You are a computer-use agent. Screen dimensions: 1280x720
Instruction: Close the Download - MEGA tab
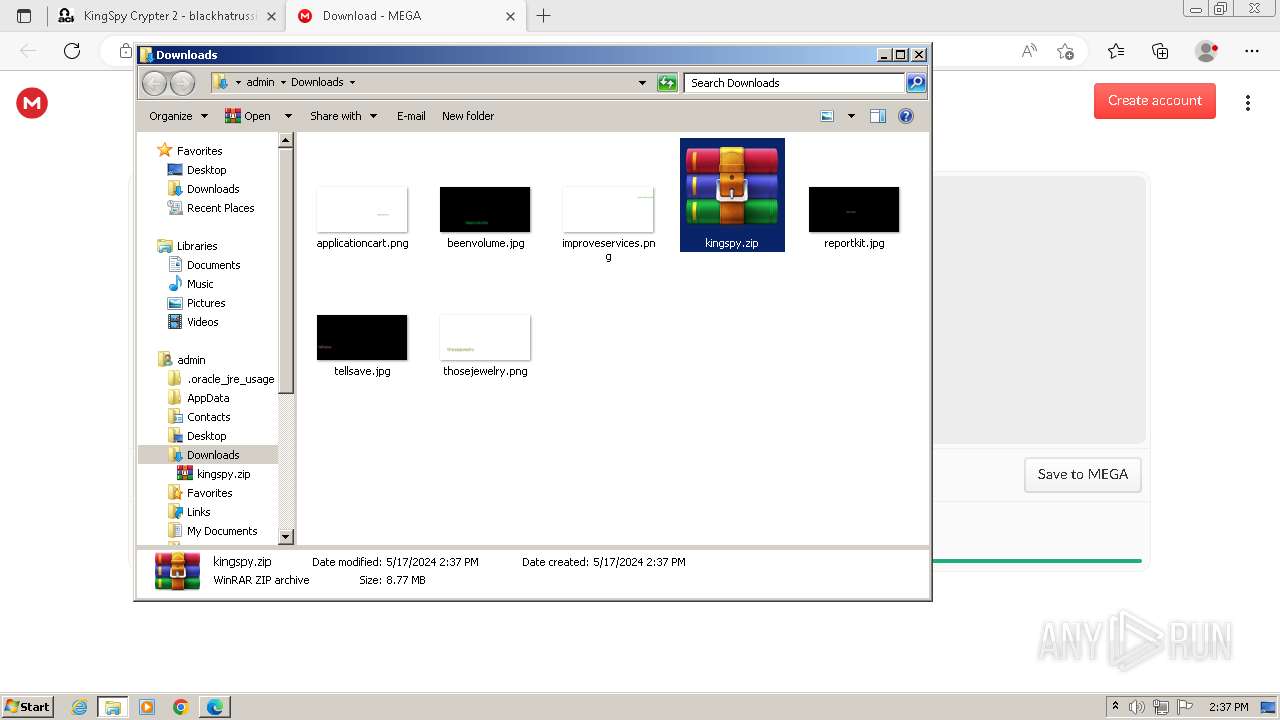510,16
